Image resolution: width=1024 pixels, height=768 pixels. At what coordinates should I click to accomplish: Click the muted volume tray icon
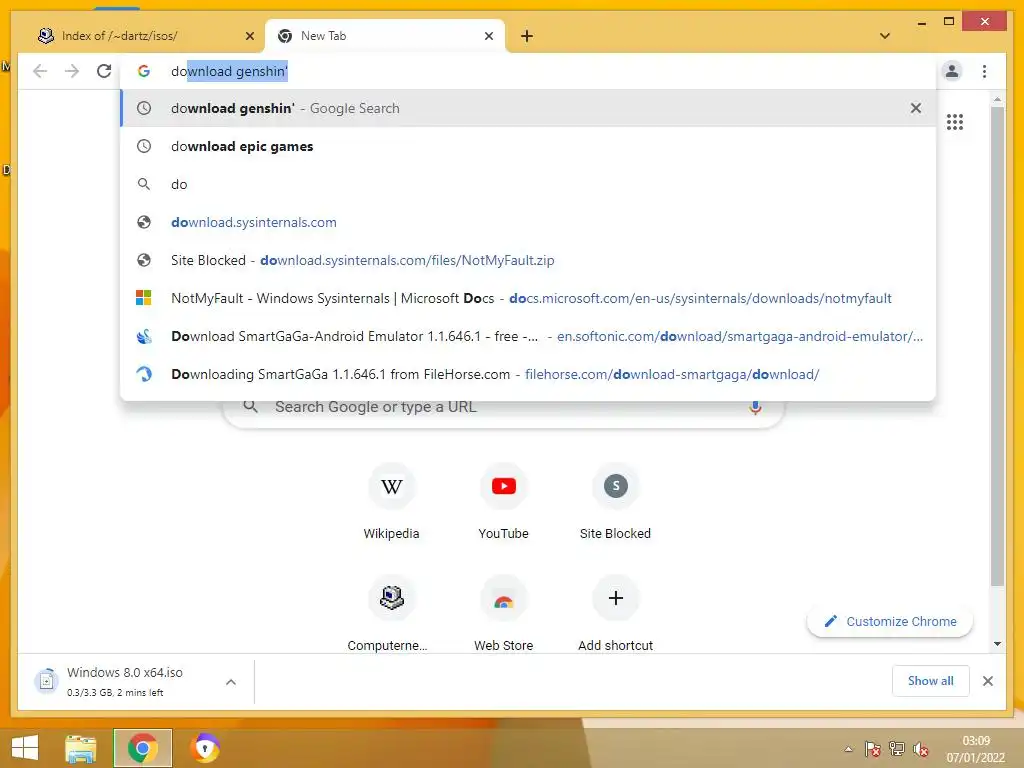[921, 749]
